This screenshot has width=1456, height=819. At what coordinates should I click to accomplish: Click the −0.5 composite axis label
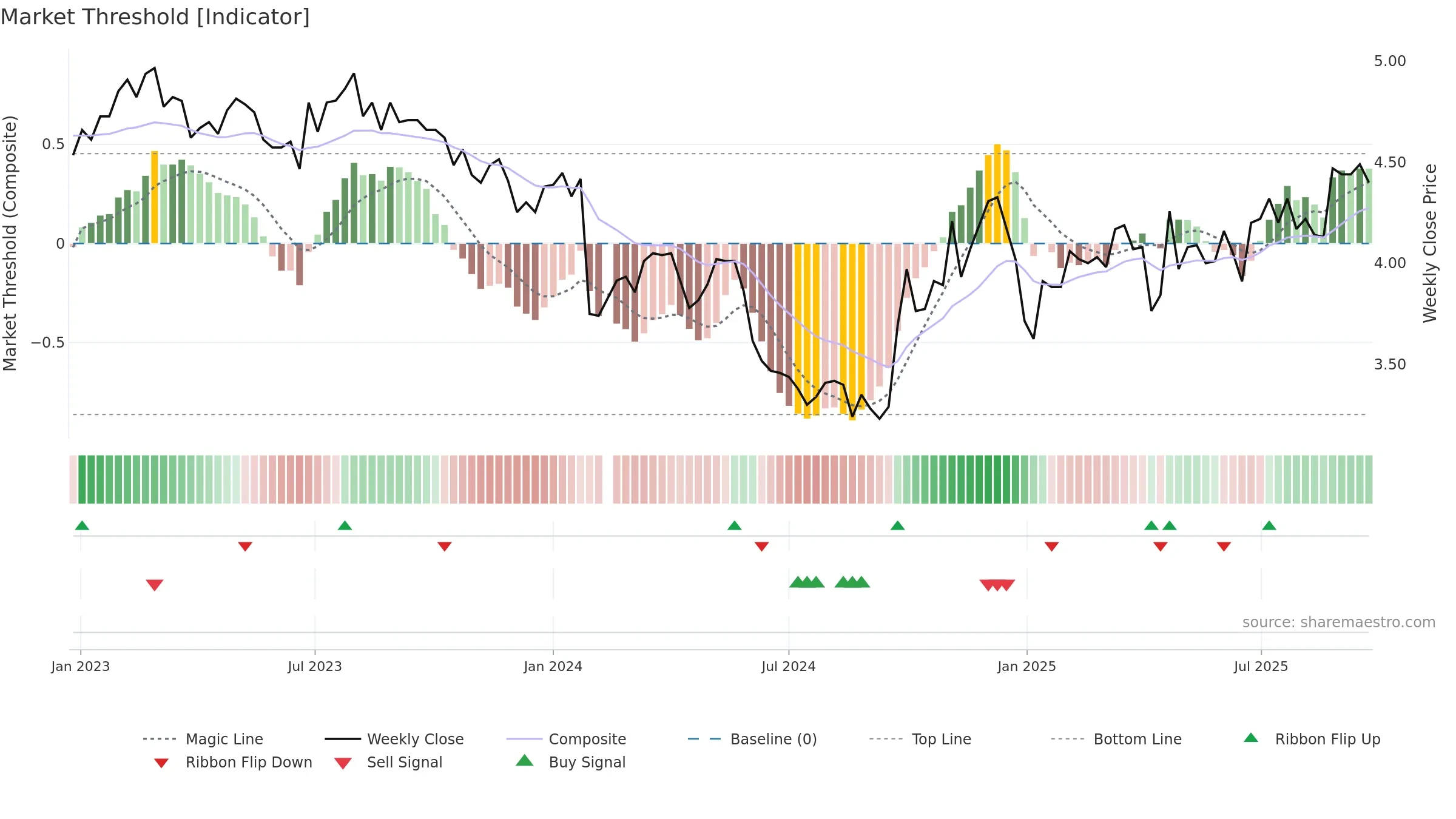click(x=48, y=343)
